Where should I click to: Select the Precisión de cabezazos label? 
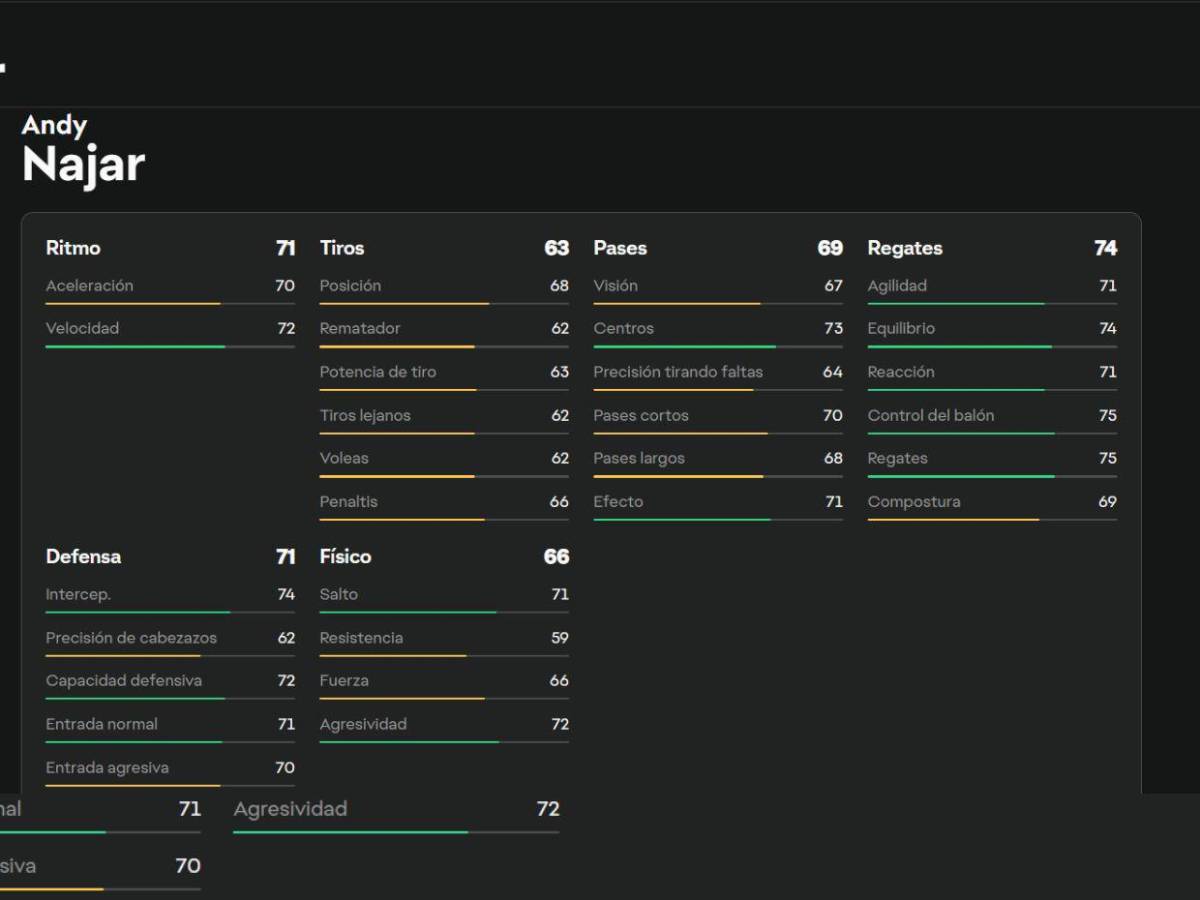[131, 638]
